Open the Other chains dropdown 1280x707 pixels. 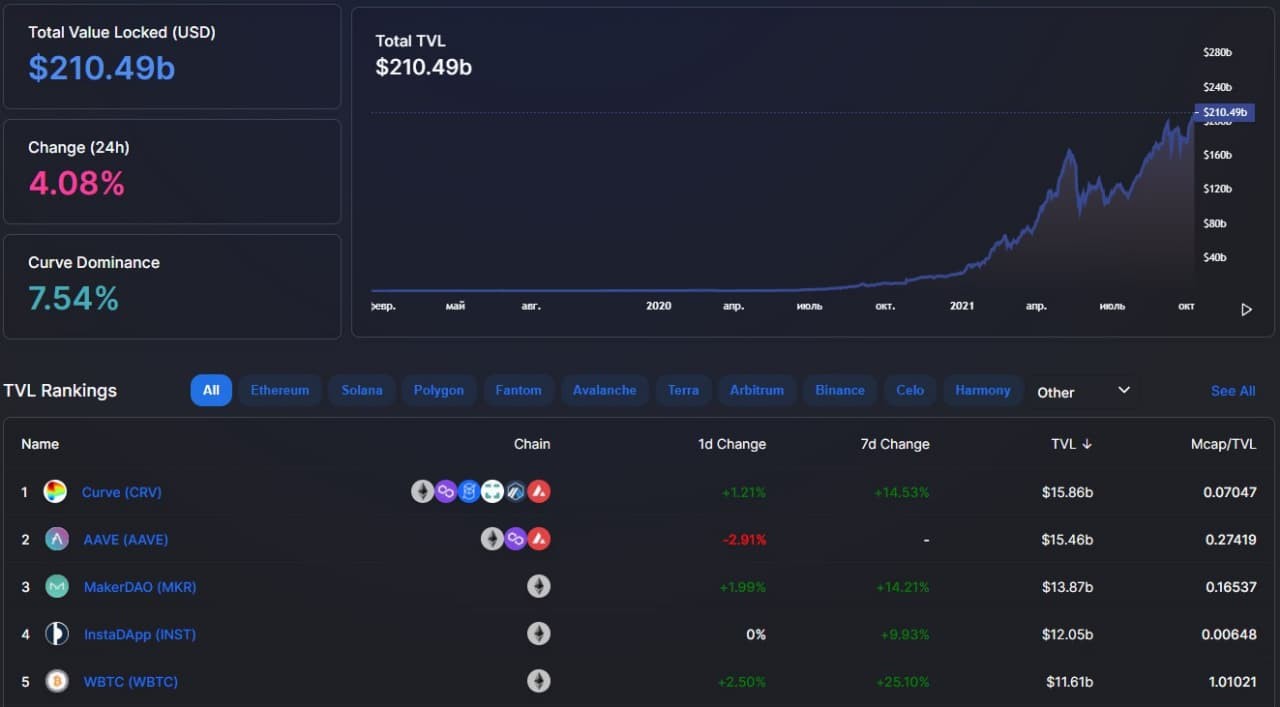[1084, 391]
